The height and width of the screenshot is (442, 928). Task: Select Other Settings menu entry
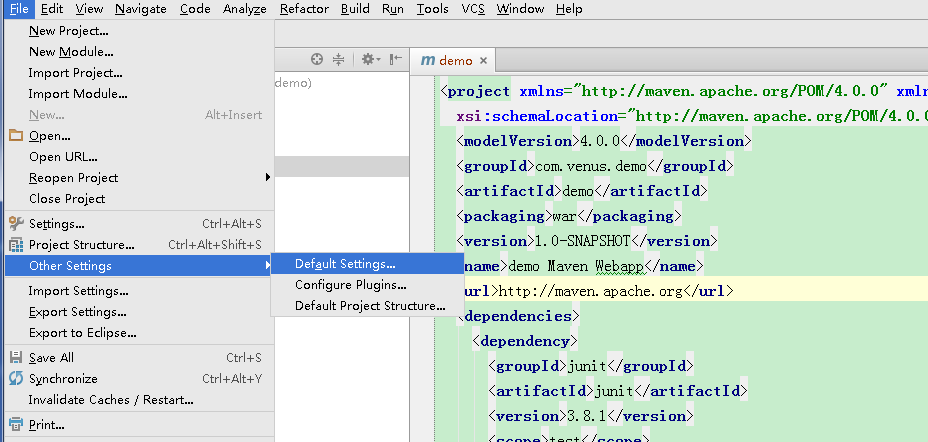pos(140,266)
